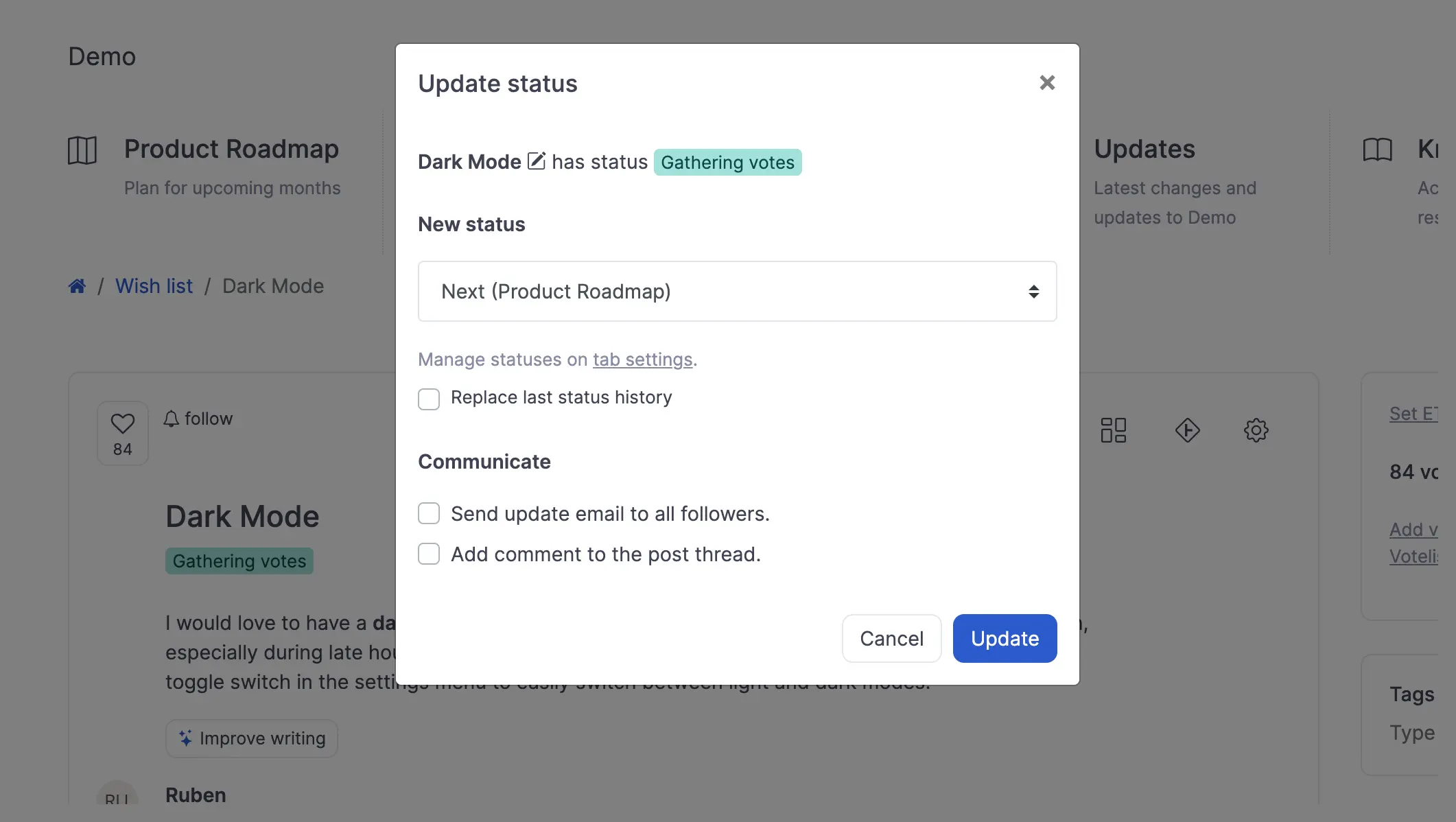Viewport: 1456px width, 822px height.
Task: Click the Product Roadmap map icon
Action: click(82, 150)
